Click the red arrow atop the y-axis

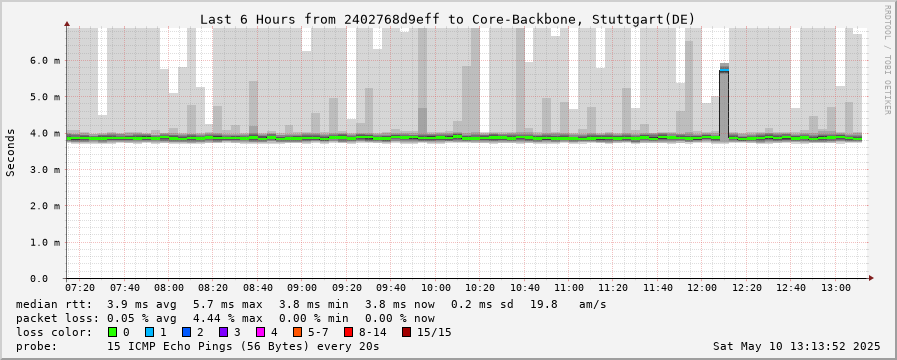coord(66,24)
